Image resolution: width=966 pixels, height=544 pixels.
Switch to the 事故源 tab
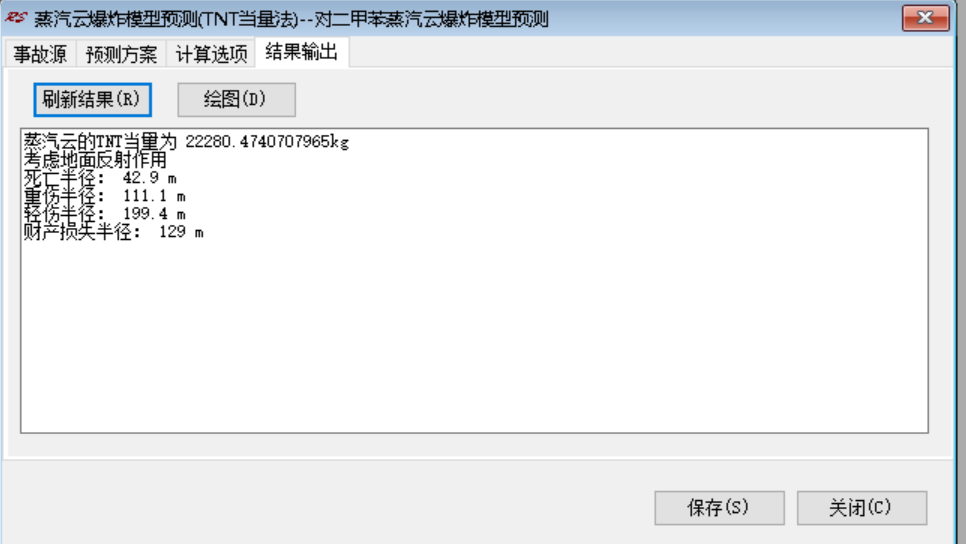point(40,54)
